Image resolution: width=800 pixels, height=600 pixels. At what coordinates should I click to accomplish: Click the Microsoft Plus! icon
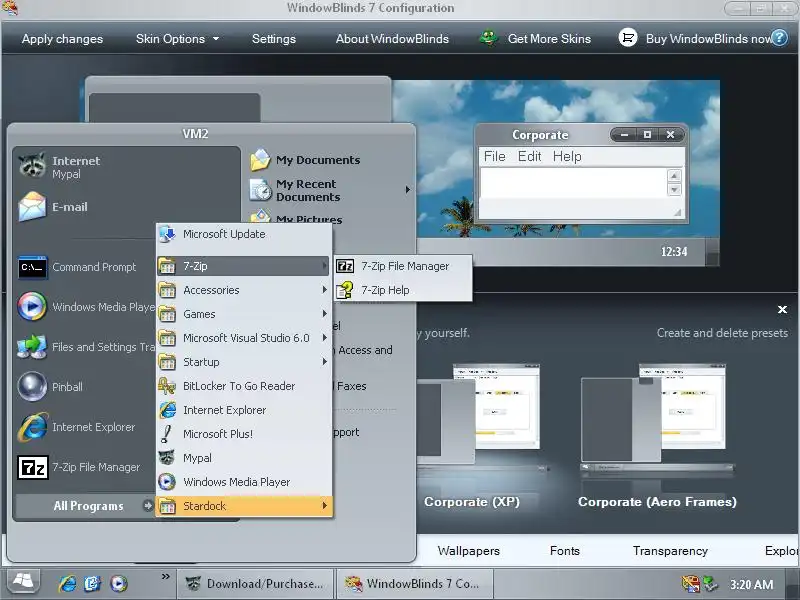(x=167, y=434)
